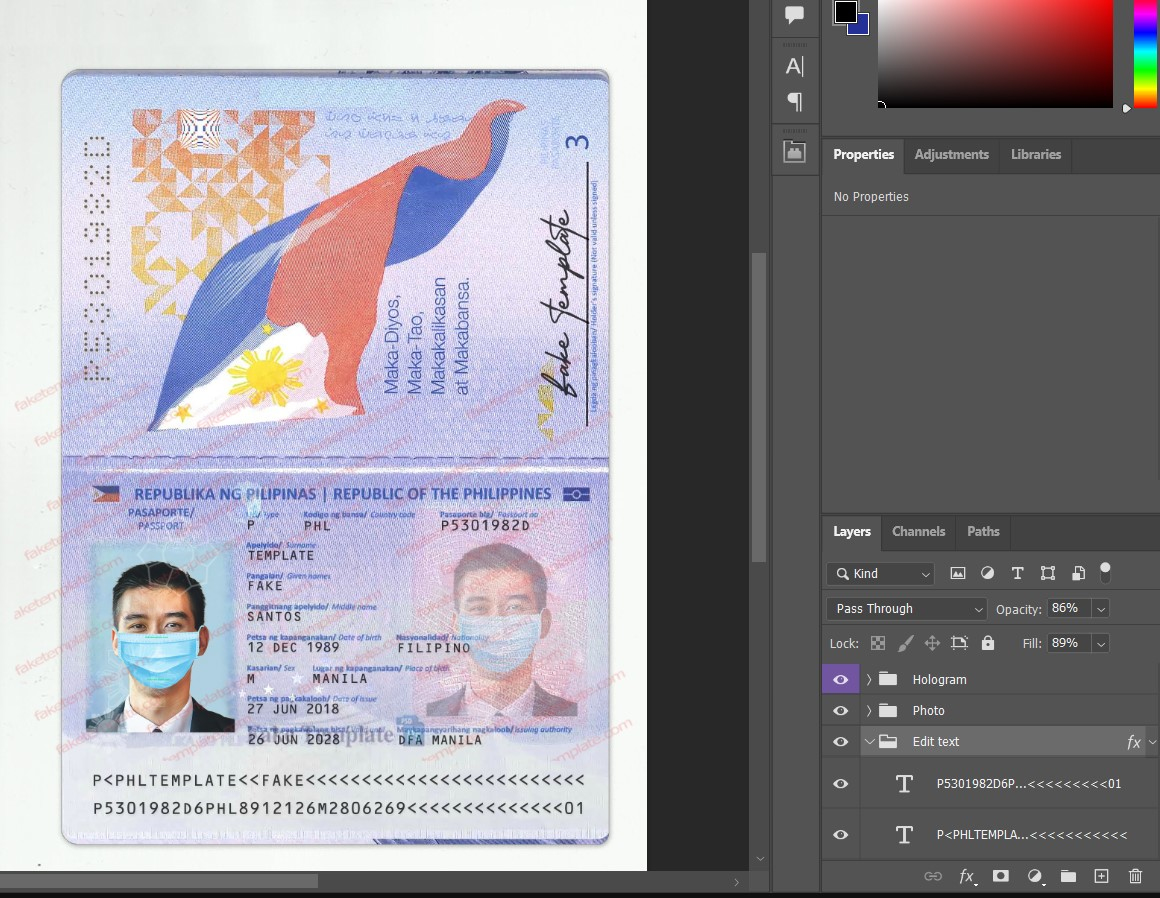The image size is (1160, 898).
Task: Click the shape layers filter icon
Action: [x=1047, y=573]
